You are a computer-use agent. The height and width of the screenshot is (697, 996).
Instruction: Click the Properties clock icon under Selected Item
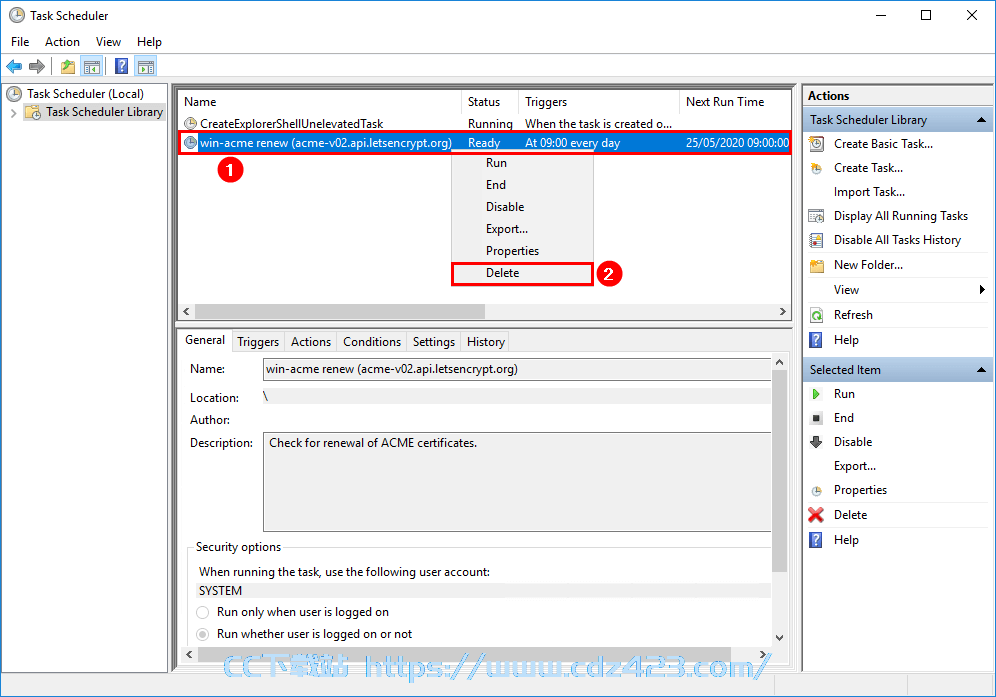(x=817, y=491)
